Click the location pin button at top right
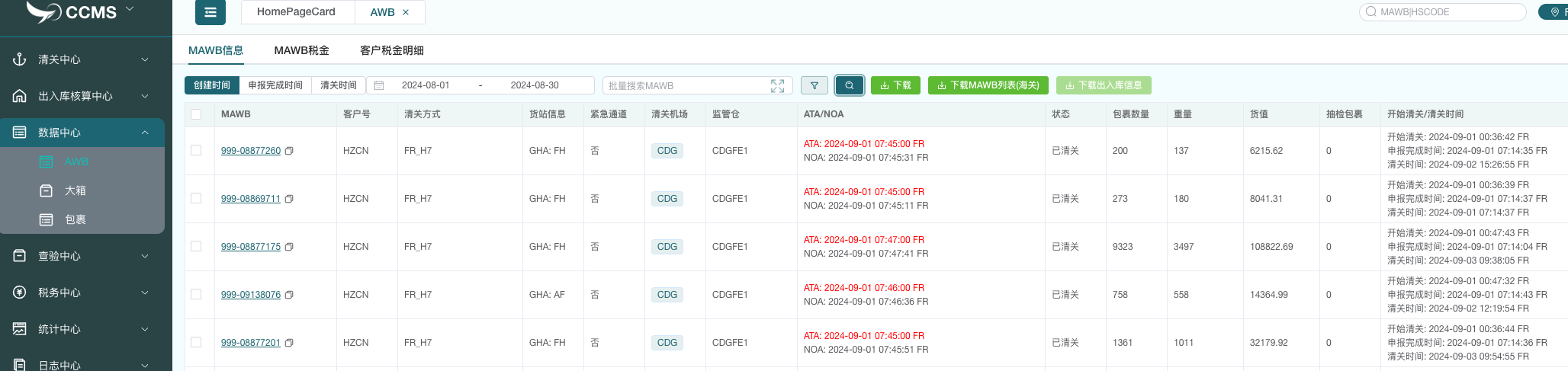This screenshot has height=371, width=1568. tap(1554, 12)
